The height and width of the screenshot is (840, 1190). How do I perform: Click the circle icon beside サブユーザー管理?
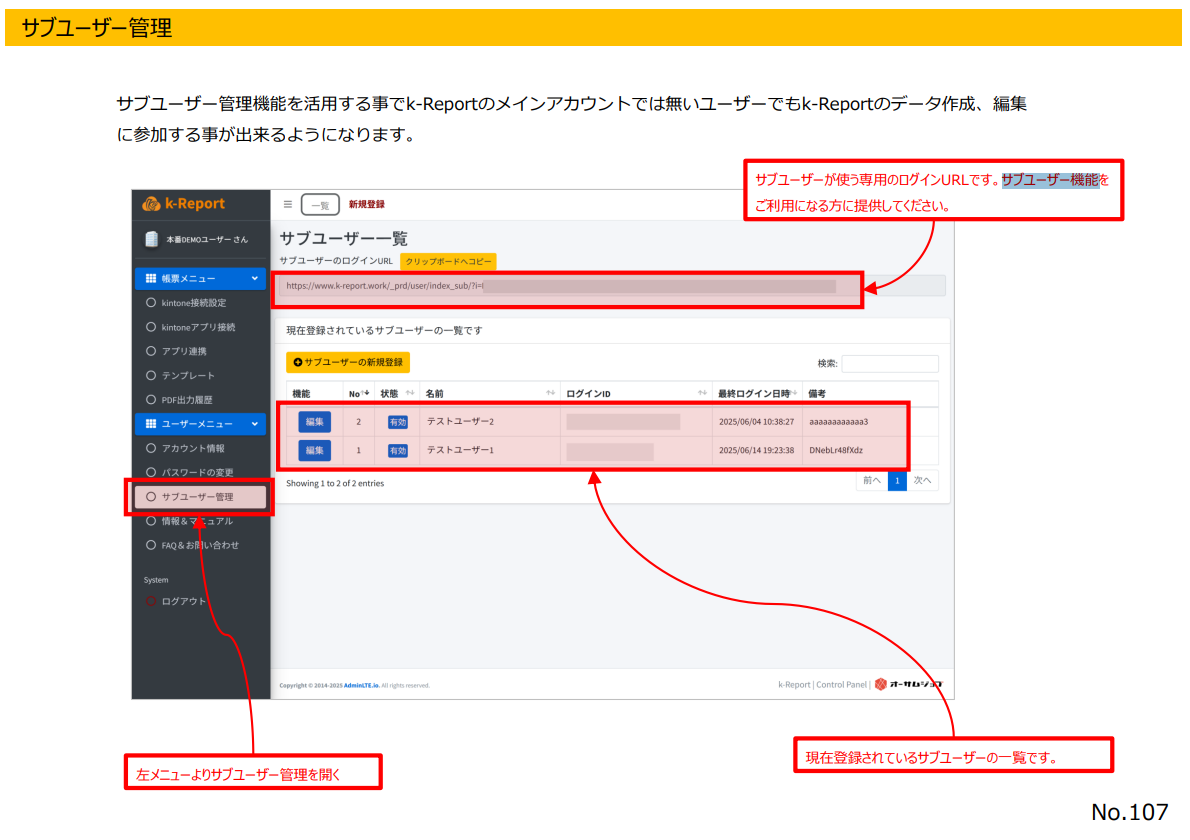[150, 496]
